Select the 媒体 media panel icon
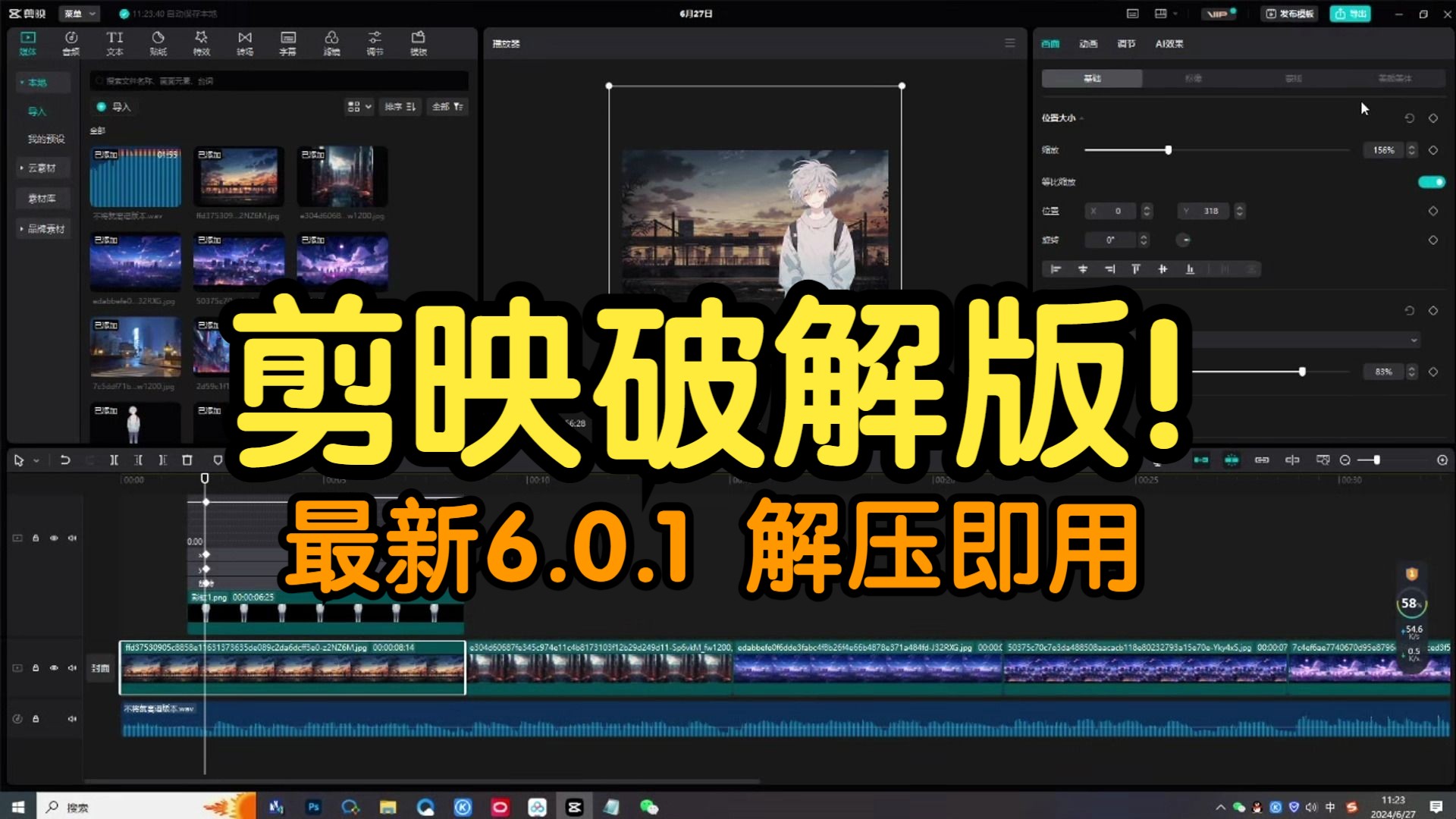 [x=28, y=43]
